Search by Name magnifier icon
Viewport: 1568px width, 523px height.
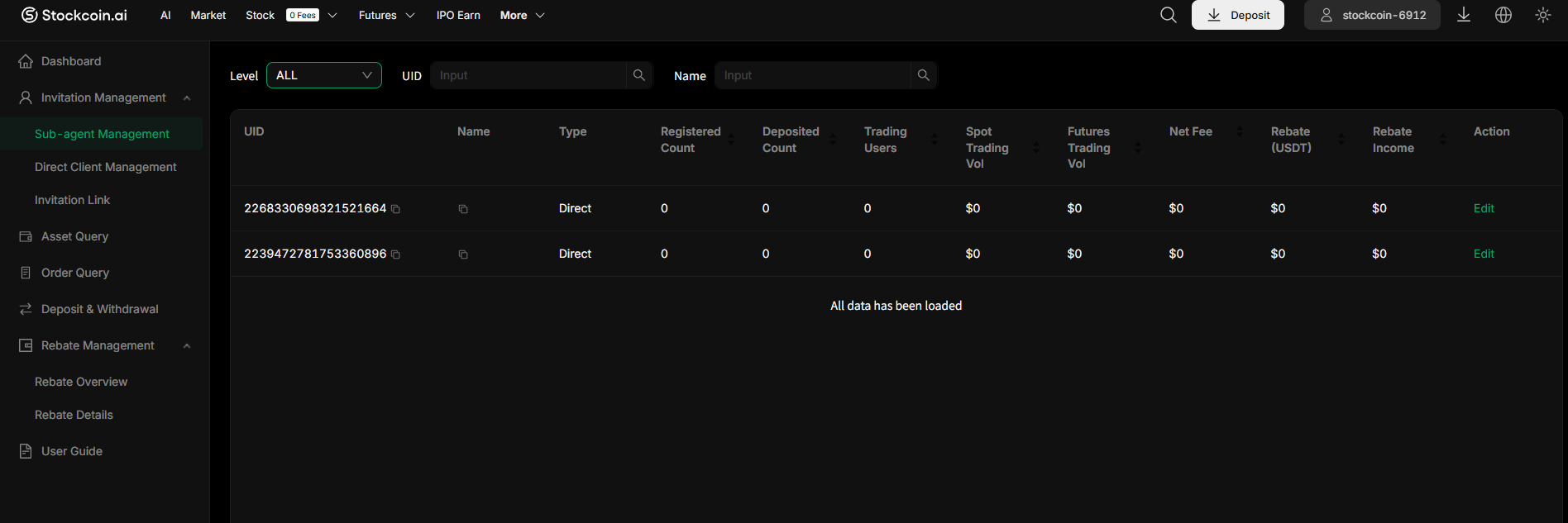point(924,75)
